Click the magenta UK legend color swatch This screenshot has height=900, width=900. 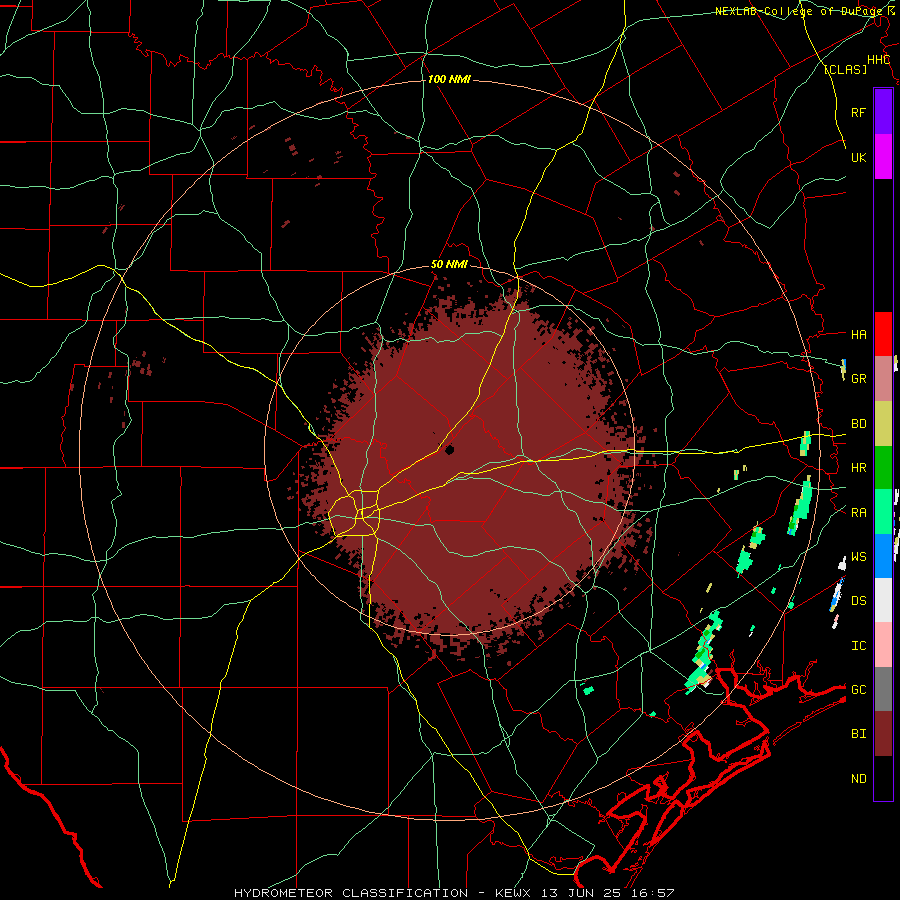[x=883, y=157]
